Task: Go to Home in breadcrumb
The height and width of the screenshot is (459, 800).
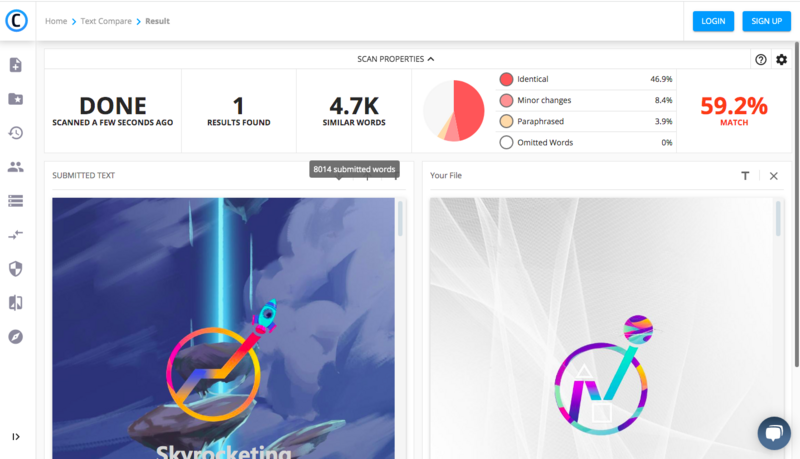Action: pyautogui.click(x=56, y=21)
